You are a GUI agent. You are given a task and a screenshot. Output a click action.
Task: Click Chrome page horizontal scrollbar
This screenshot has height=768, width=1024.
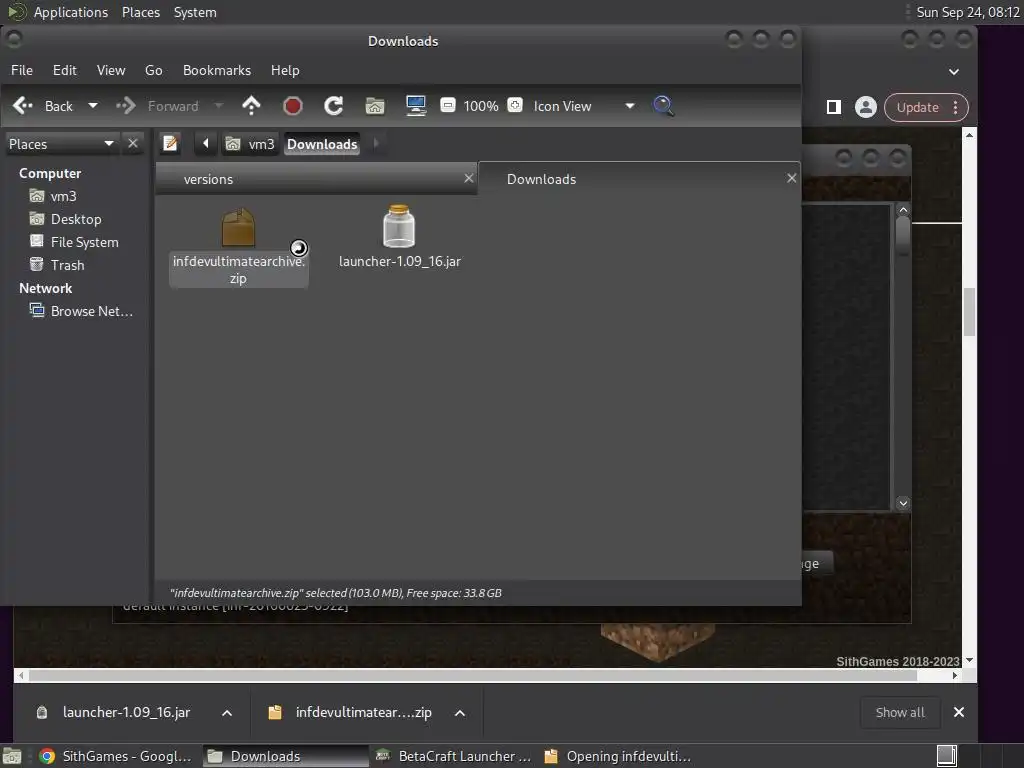(473, 676)
